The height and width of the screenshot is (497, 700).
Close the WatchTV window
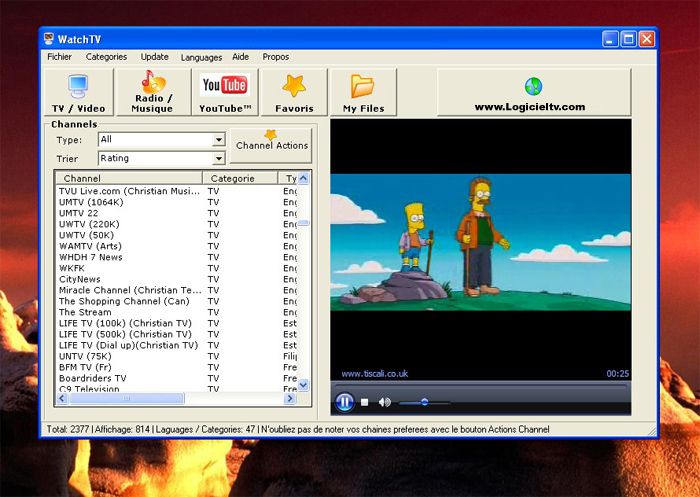coord(646,39)
